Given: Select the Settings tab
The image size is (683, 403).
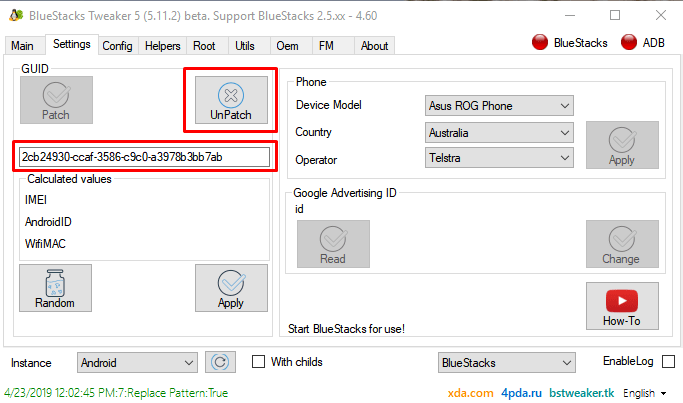Looking at the screenshot, I should [x=72, y=44].
